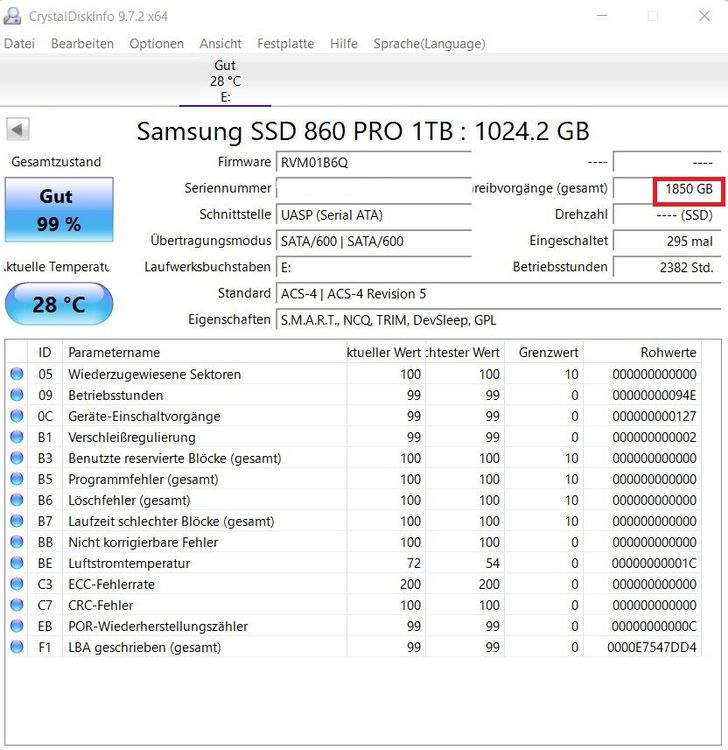Open the Festplatte menu
This screenshot has width=728, height=750.
point(286,44)
